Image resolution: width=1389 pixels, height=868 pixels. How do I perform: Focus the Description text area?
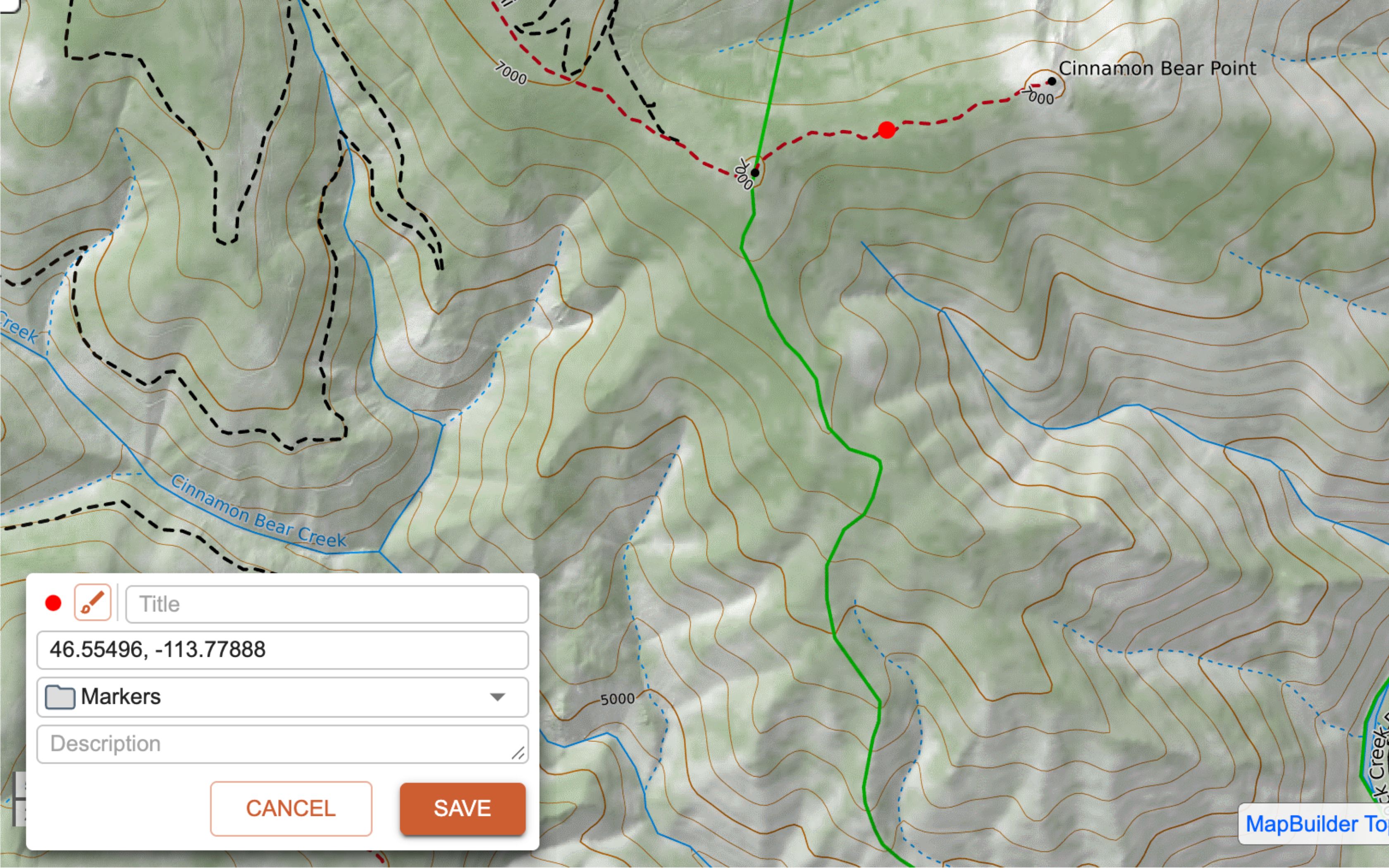point(282,744)
